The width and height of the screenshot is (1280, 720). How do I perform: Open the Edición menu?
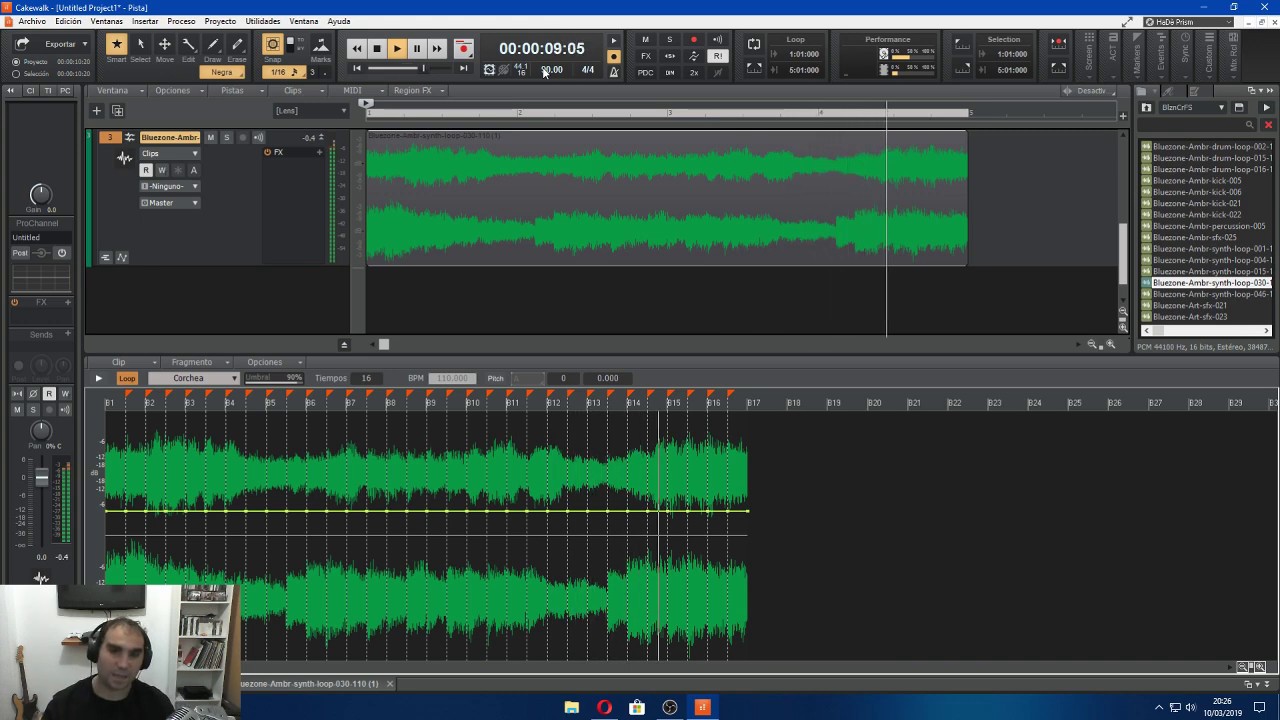tap(68, 21)
